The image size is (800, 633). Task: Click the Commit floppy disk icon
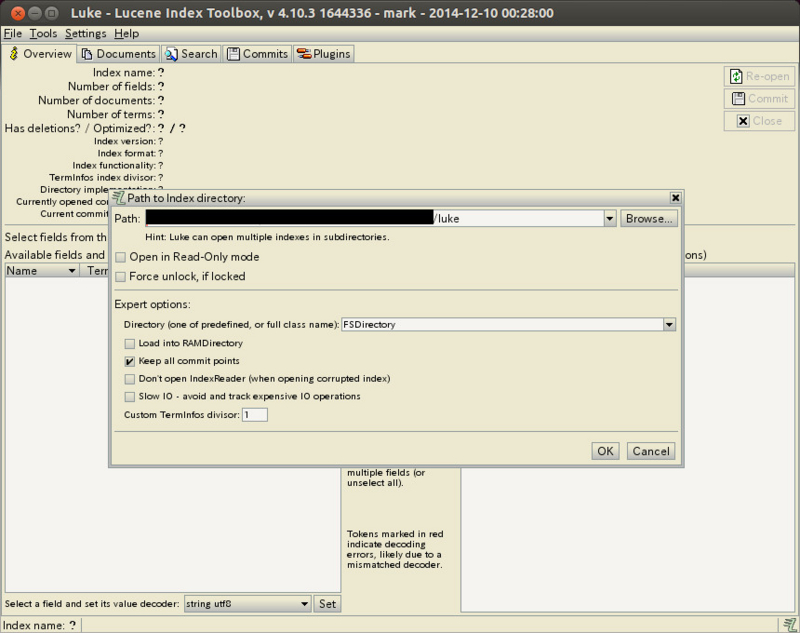(x=738, y=98)
